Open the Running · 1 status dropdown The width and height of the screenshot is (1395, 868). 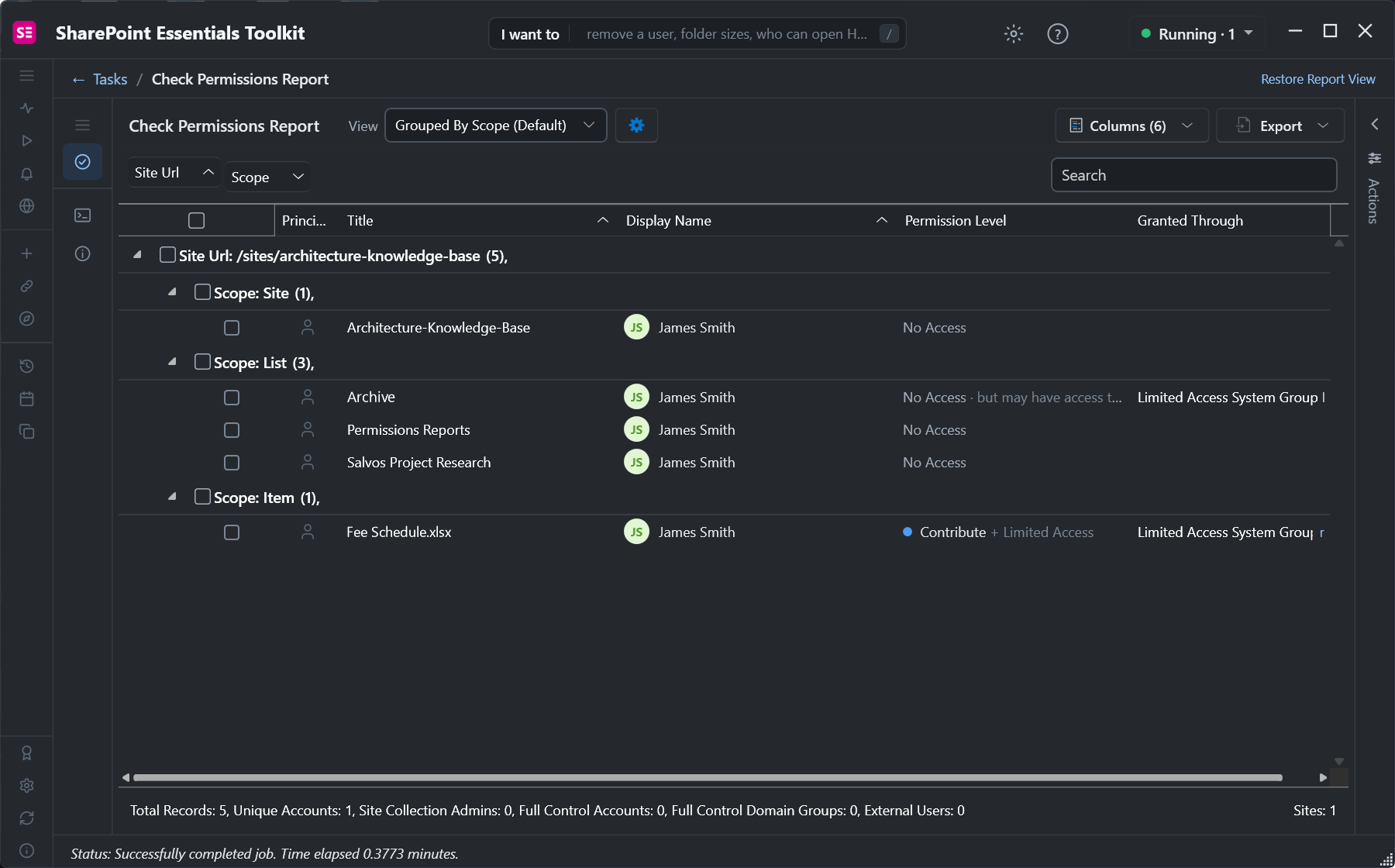pos(1197,33)
